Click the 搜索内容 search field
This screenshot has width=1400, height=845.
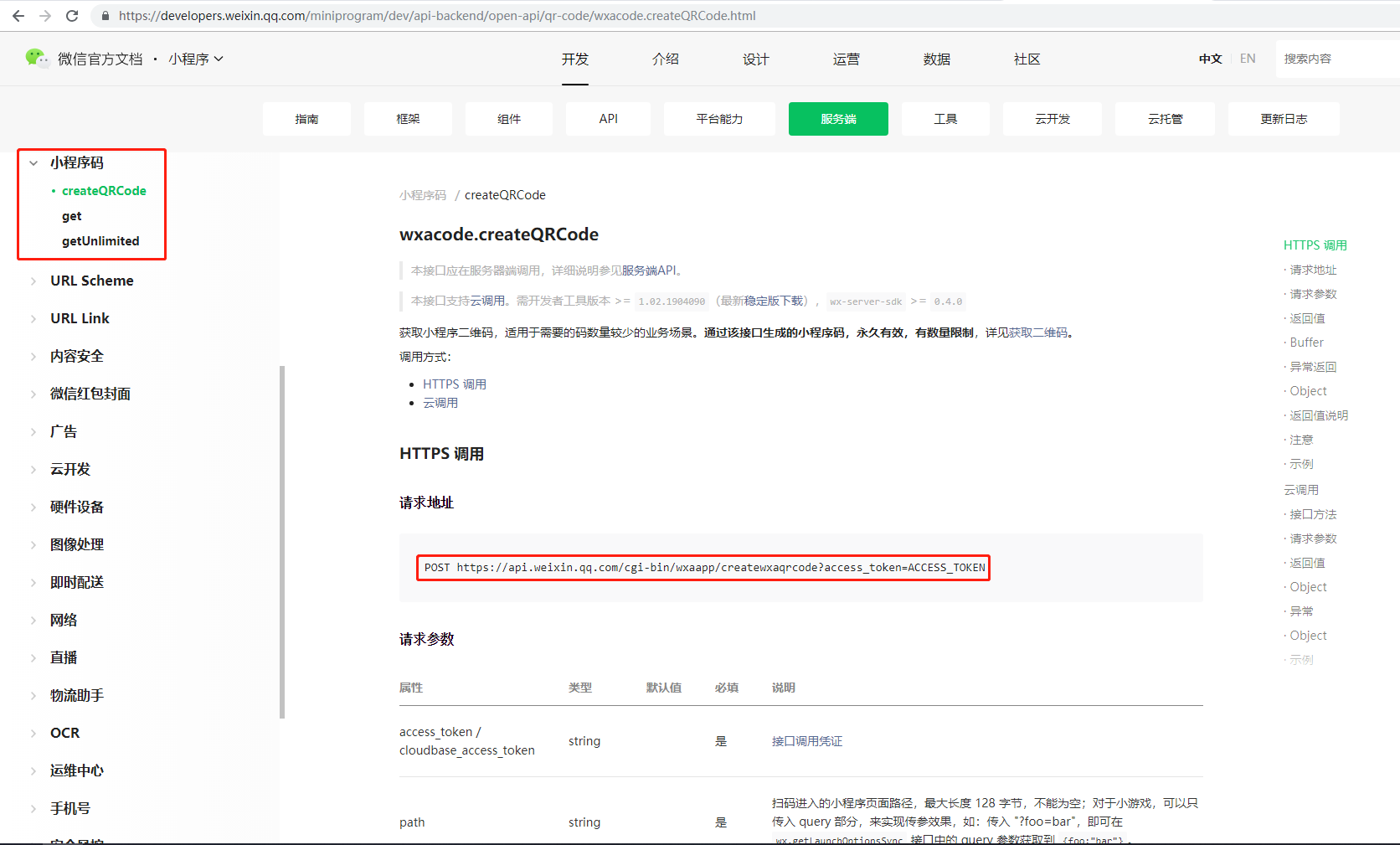point(1338,59)
